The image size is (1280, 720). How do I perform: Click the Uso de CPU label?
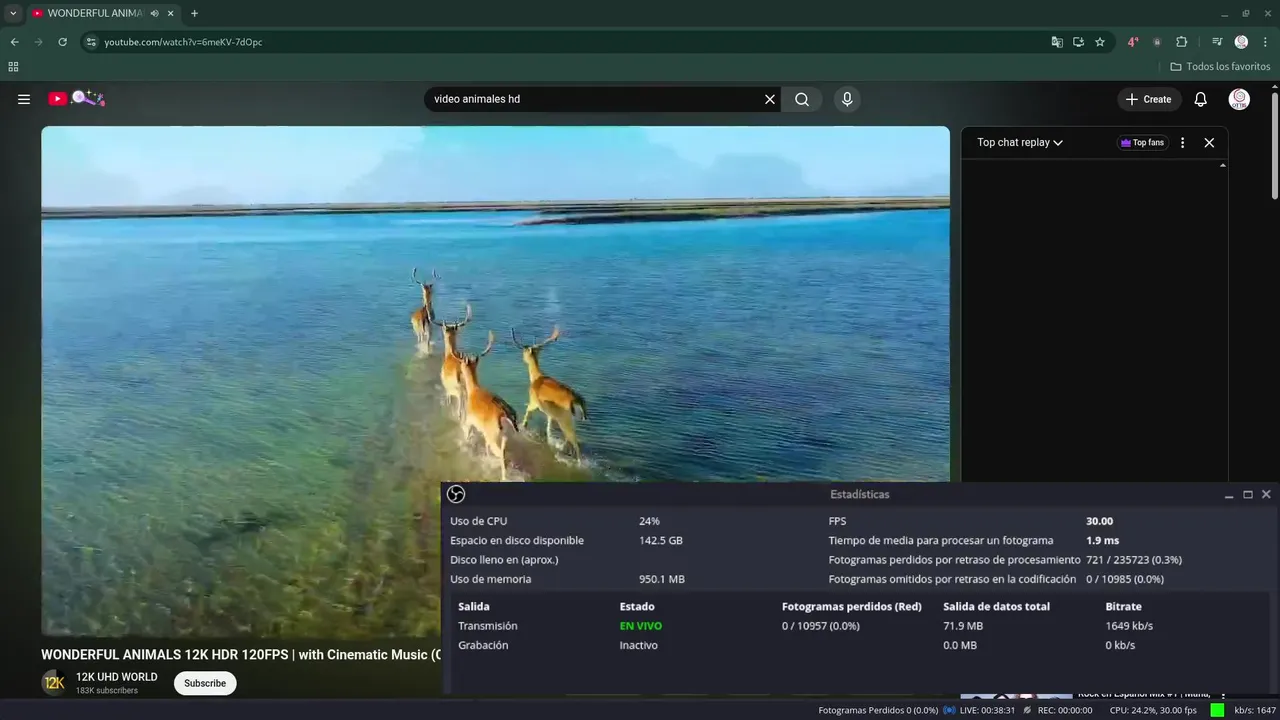point(478,521)
